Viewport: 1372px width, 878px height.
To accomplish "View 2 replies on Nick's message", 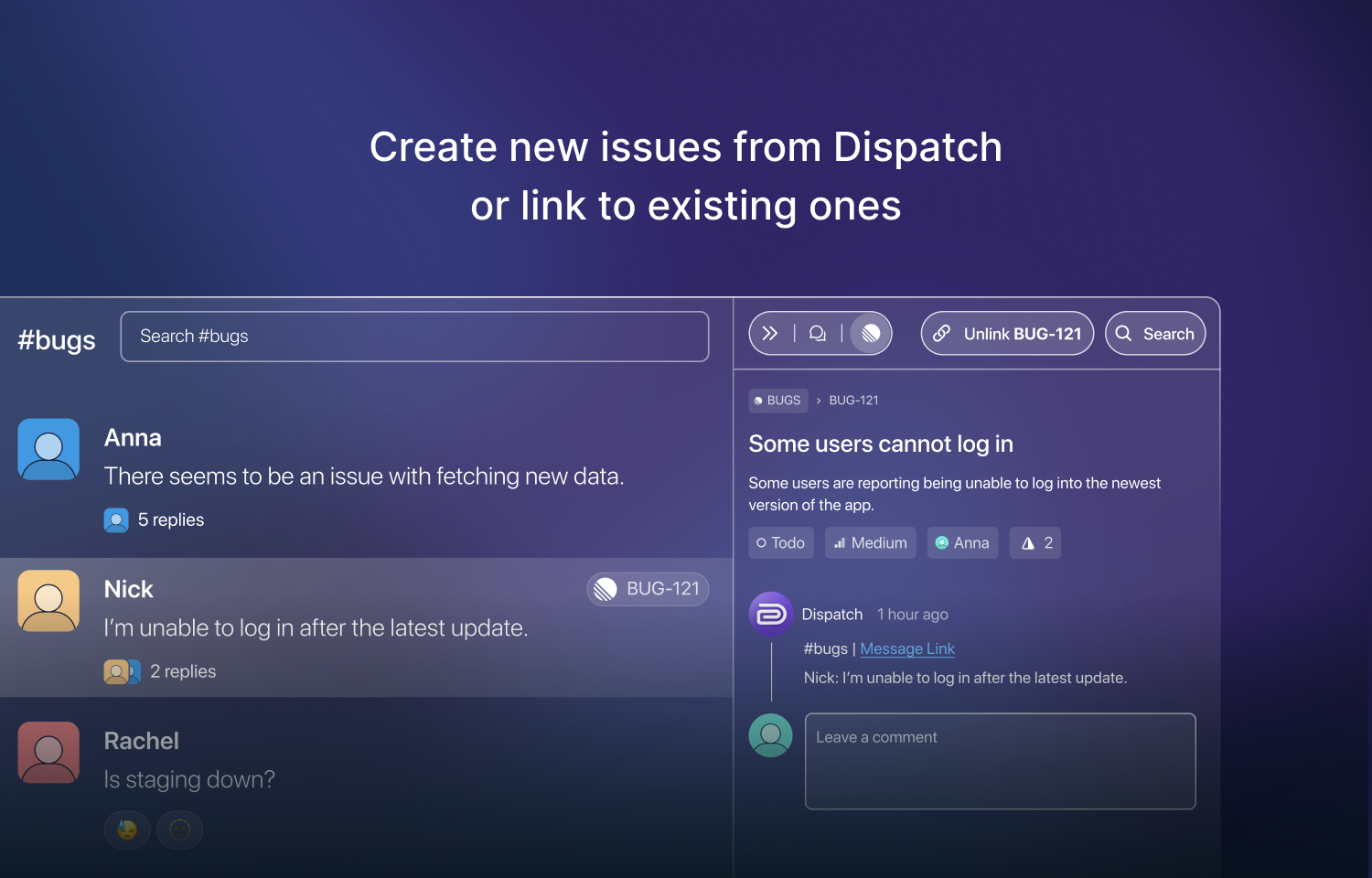I will [183, 672].
